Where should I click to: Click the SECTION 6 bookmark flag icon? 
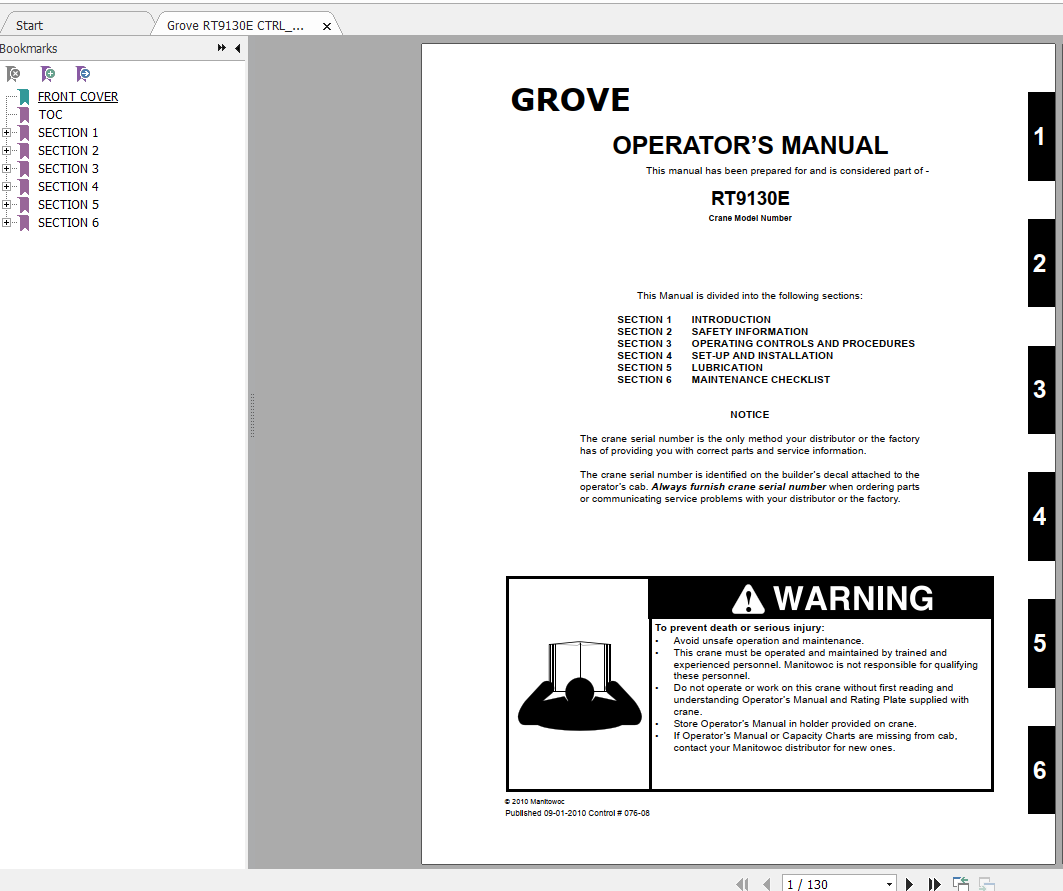(24, 222)
